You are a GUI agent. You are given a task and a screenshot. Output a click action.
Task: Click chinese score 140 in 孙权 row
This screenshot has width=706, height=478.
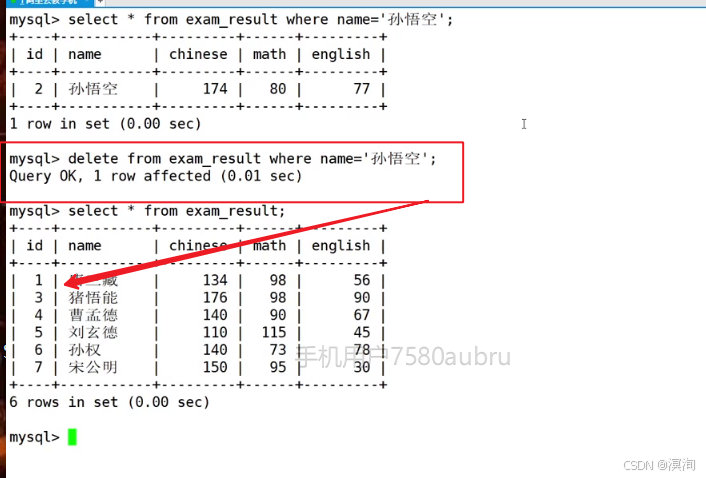point(215,350)
